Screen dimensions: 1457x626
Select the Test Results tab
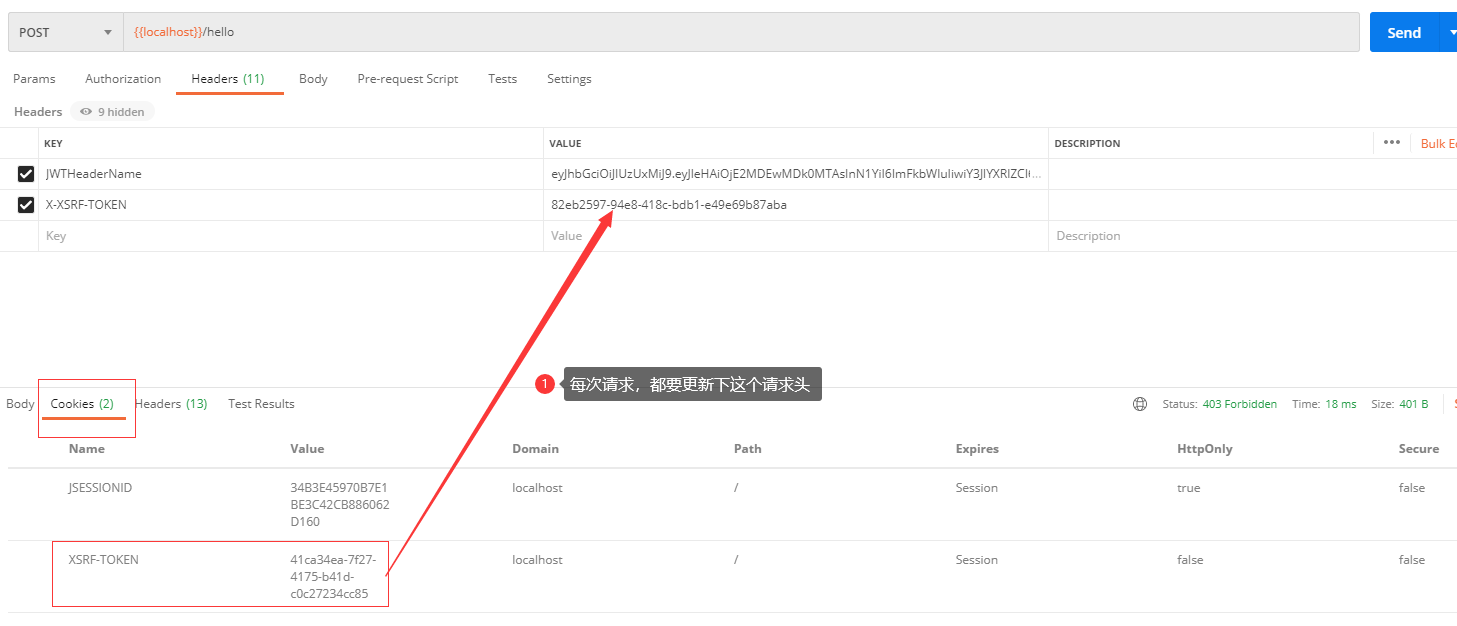(260, 403)
